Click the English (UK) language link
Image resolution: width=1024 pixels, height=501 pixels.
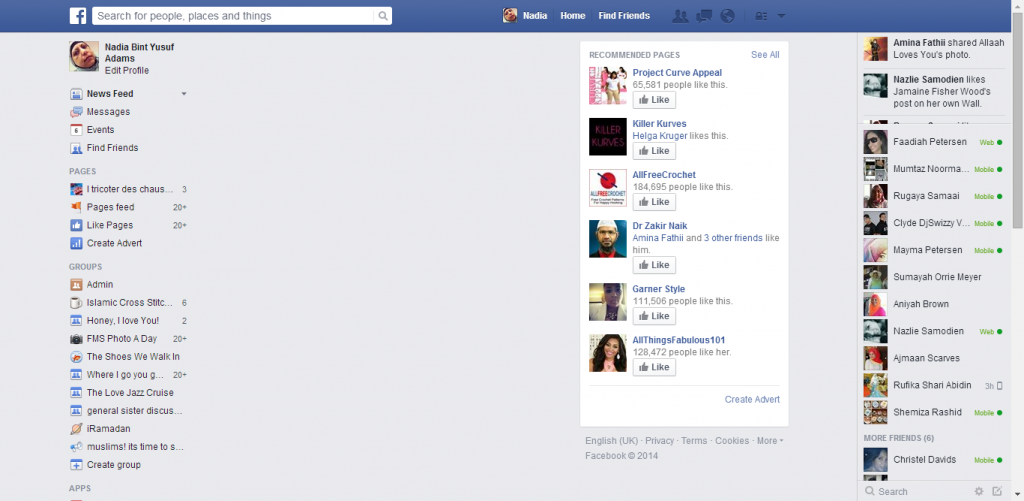click(611, 441)
